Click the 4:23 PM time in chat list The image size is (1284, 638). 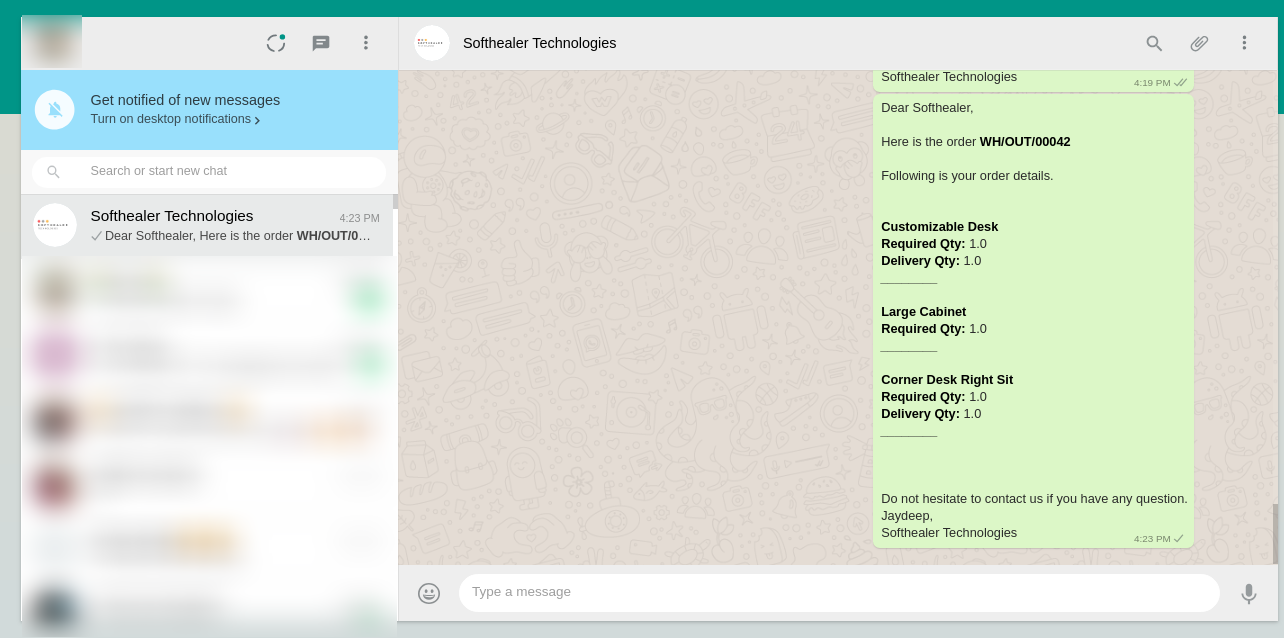359,218
